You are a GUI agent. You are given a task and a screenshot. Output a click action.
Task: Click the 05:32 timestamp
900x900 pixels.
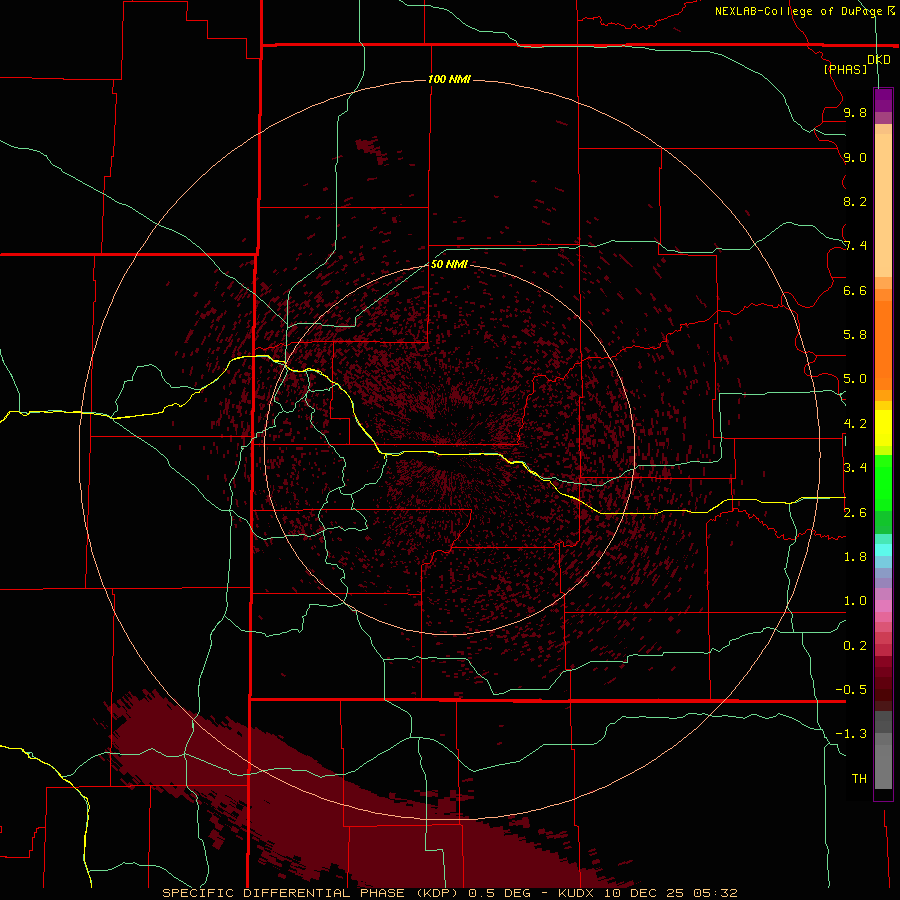point(715,893)
